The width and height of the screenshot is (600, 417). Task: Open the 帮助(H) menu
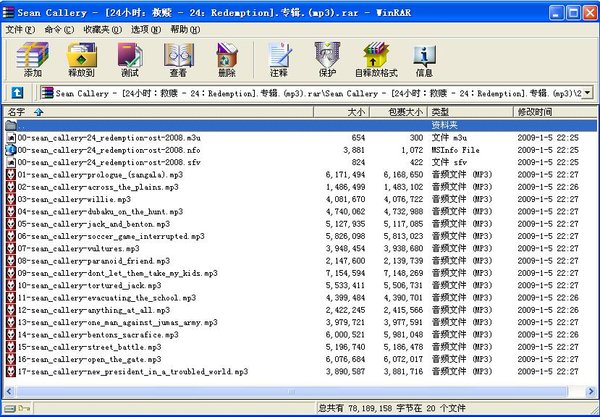click(185, 30)
